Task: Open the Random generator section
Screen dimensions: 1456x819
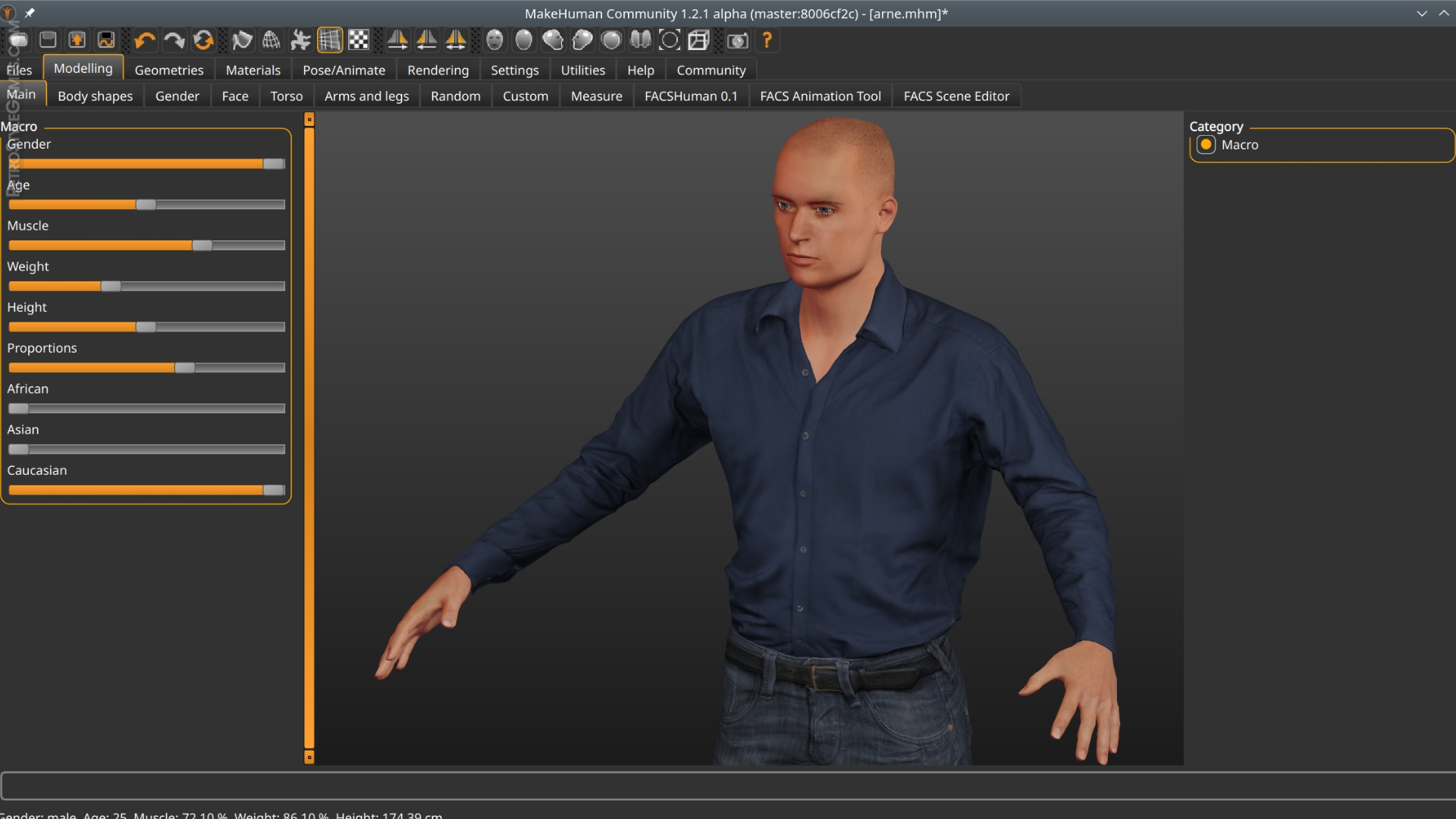Action: [x=454, y=96]
